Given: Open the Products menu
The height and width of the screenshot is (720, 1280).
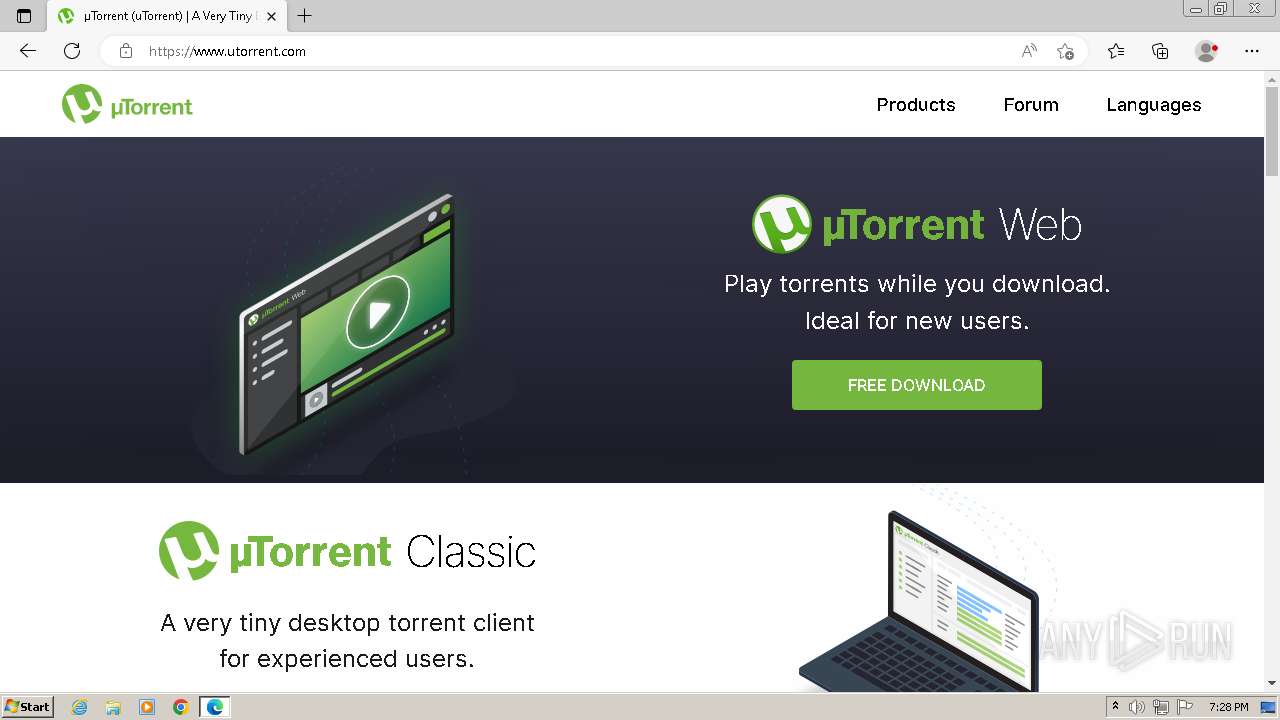Looking at the screenshot, I should coord(916,105).
